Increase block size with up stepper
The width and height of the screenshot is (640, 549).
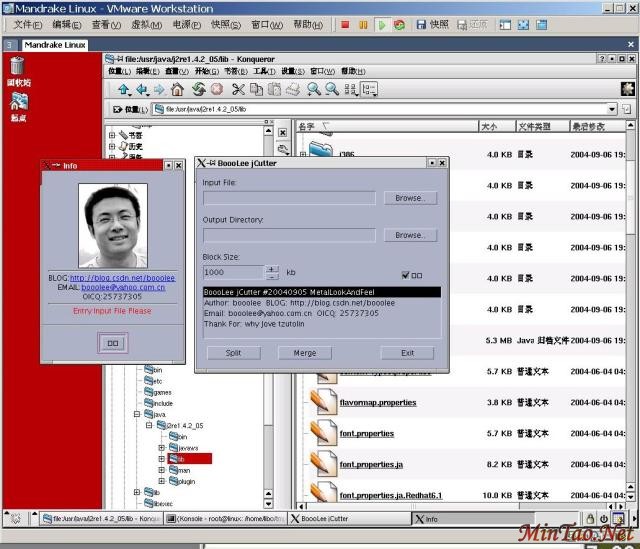point(272,268)
